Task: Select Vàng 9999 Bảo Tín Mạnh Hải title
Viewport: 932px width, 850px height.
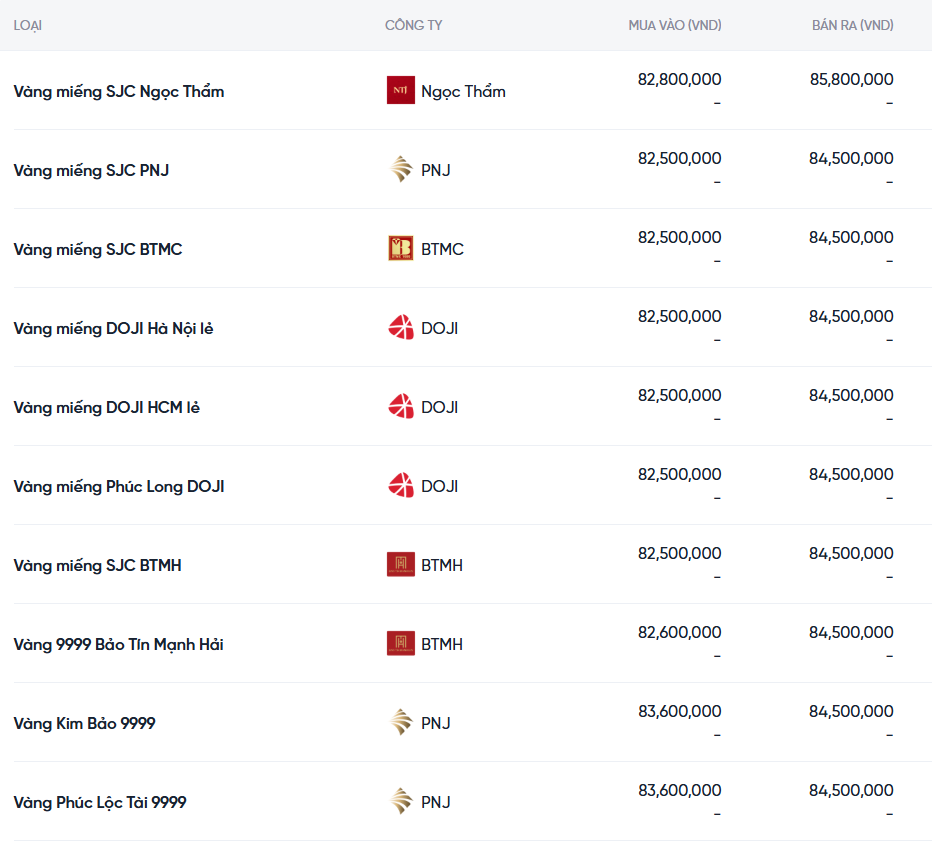Action: click(118, 645)
